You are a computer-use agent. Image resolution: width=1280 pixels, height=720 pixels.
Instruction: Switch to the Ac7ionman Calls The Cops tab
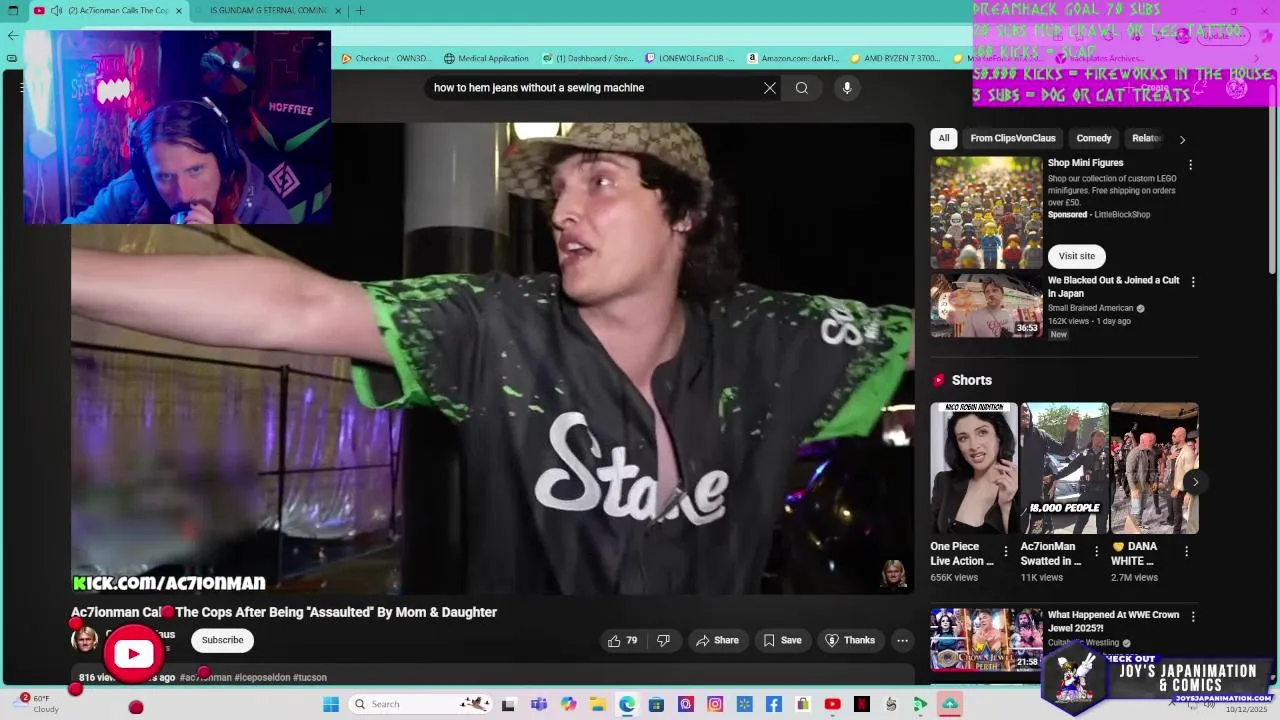(108, 11)
